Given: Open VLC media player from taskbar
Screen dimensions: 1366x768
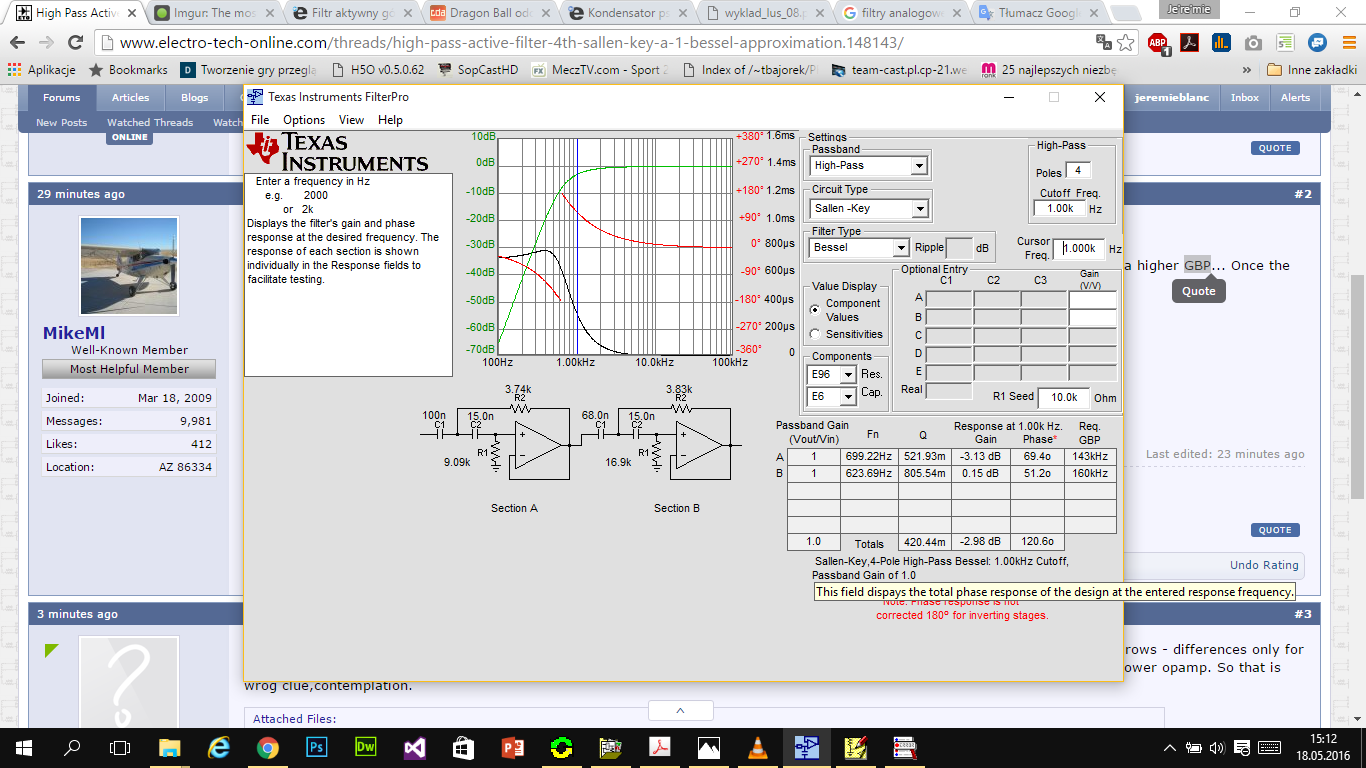Looking at the screenshot, I should coord(758,747).
